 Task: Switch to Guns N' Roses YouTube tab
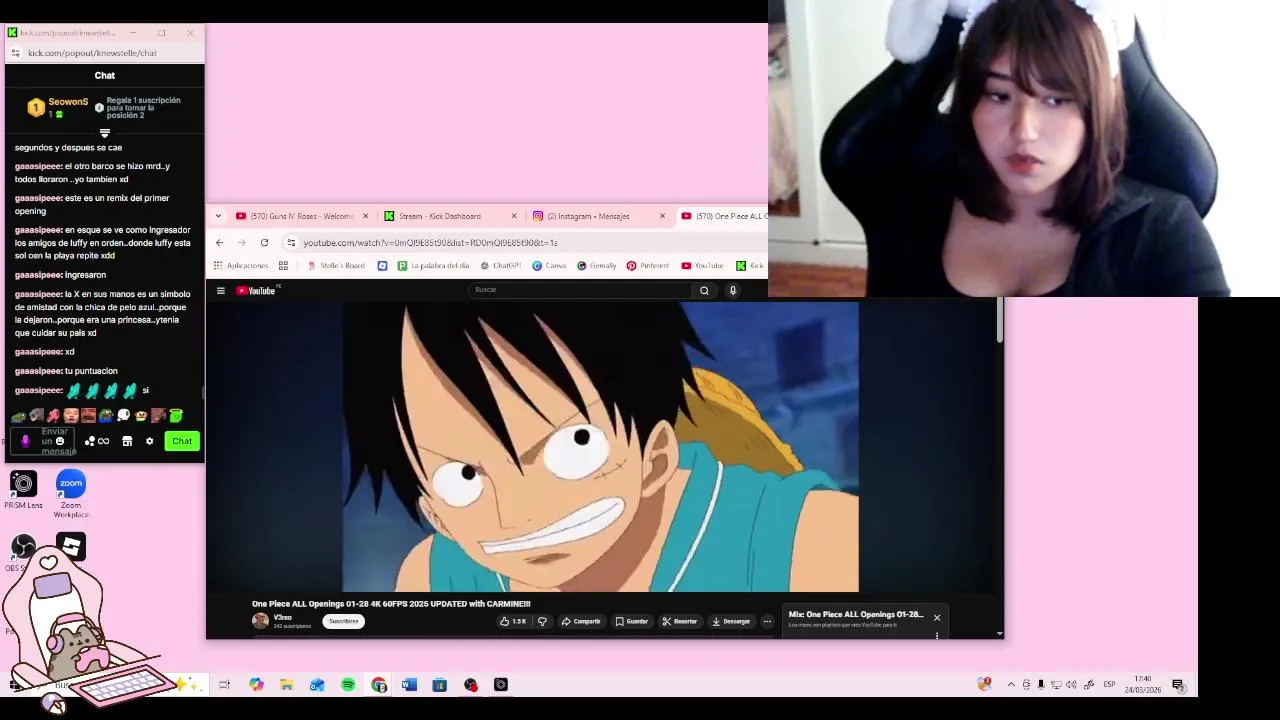(302, 216)
